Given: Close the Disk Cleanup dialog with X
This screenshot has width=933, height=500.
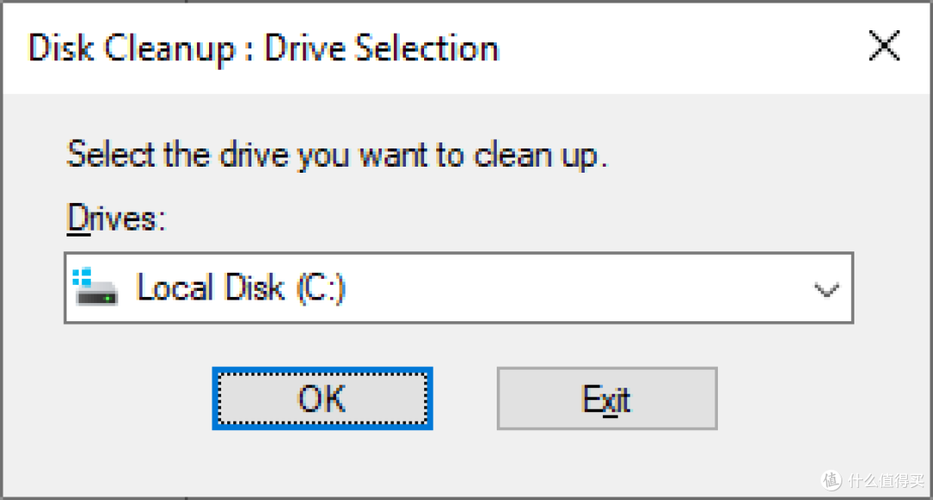Looking at the screenshot, I should pos(883,47).
